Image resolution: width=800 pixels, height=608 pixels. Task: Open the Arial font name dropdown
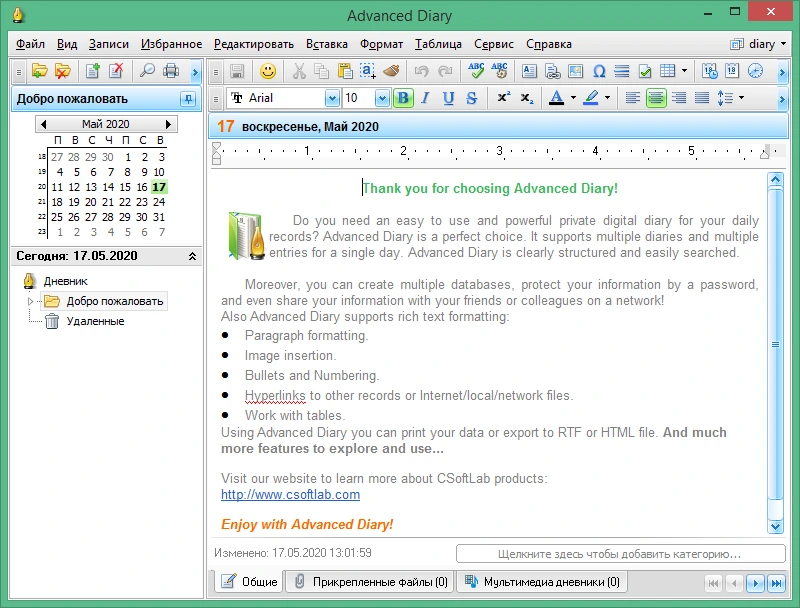click(x=332, y=98)
